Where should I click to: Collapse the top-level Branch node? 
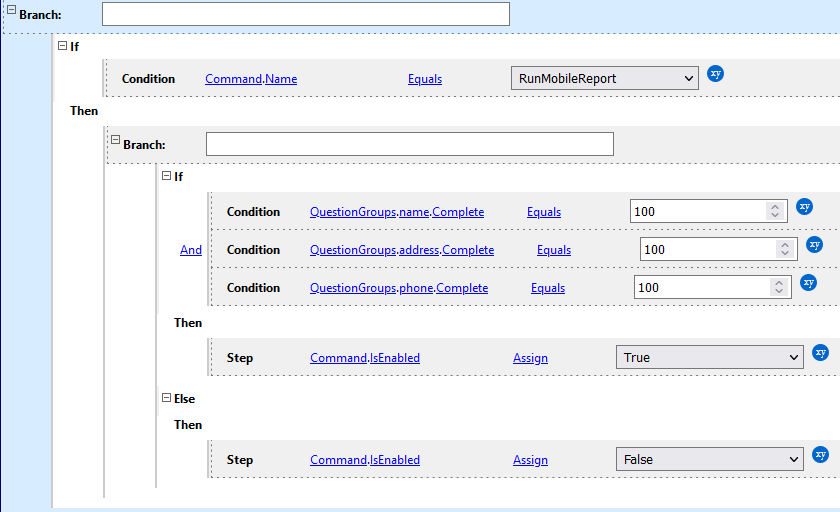tap(12, 11)
